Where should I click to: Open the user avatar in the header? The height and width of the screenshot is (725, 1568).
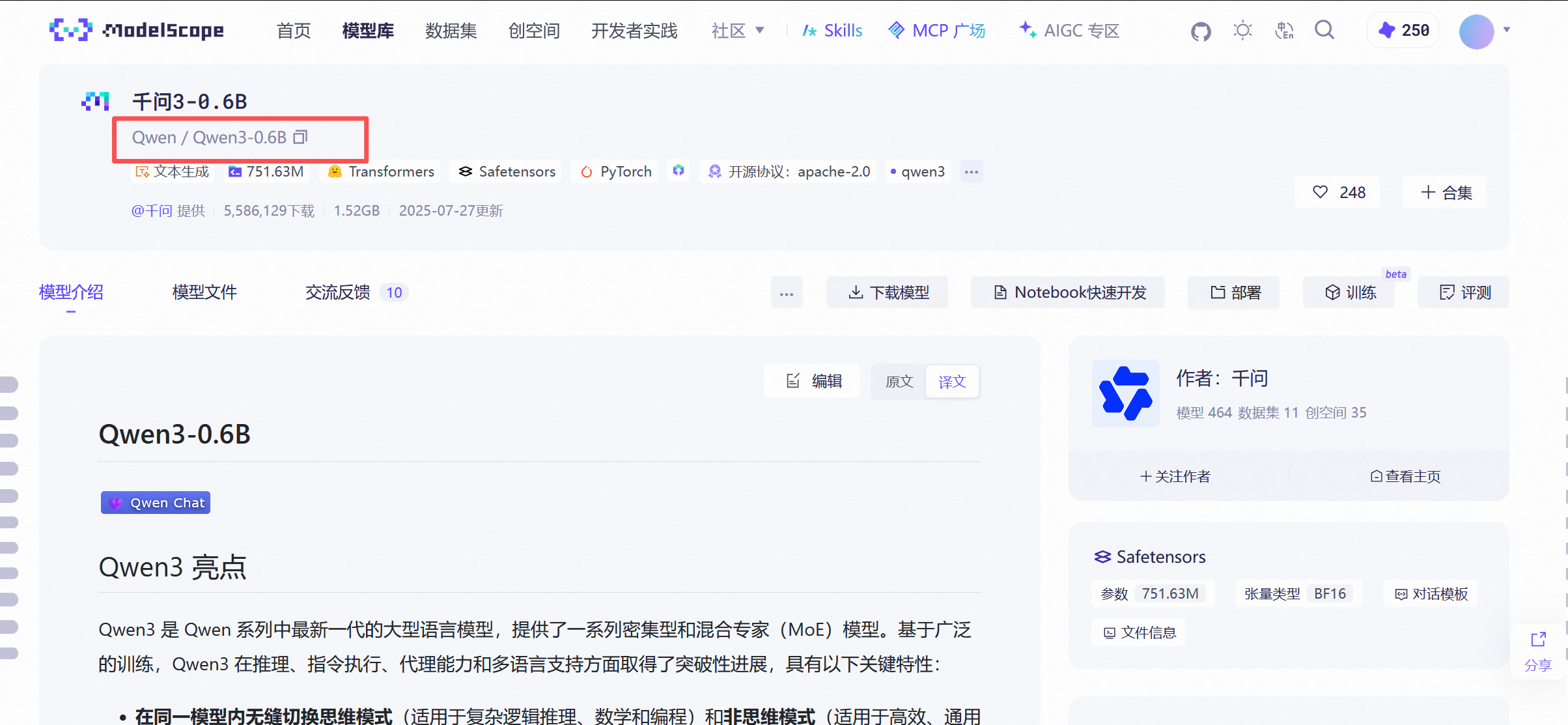(1476, 31)
